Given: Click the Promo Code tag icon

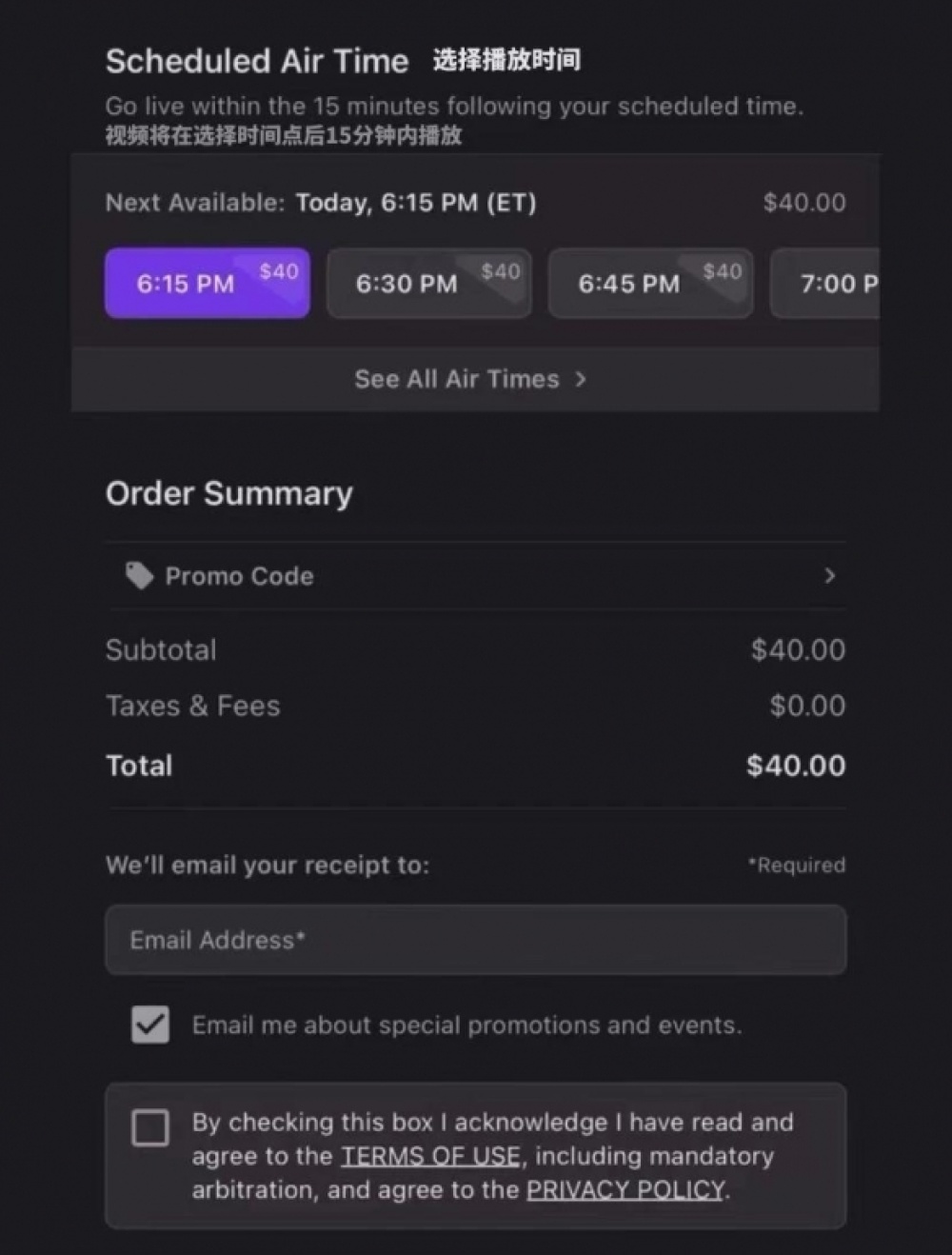Looking at the screenshot, I should (x=139, y=575).
